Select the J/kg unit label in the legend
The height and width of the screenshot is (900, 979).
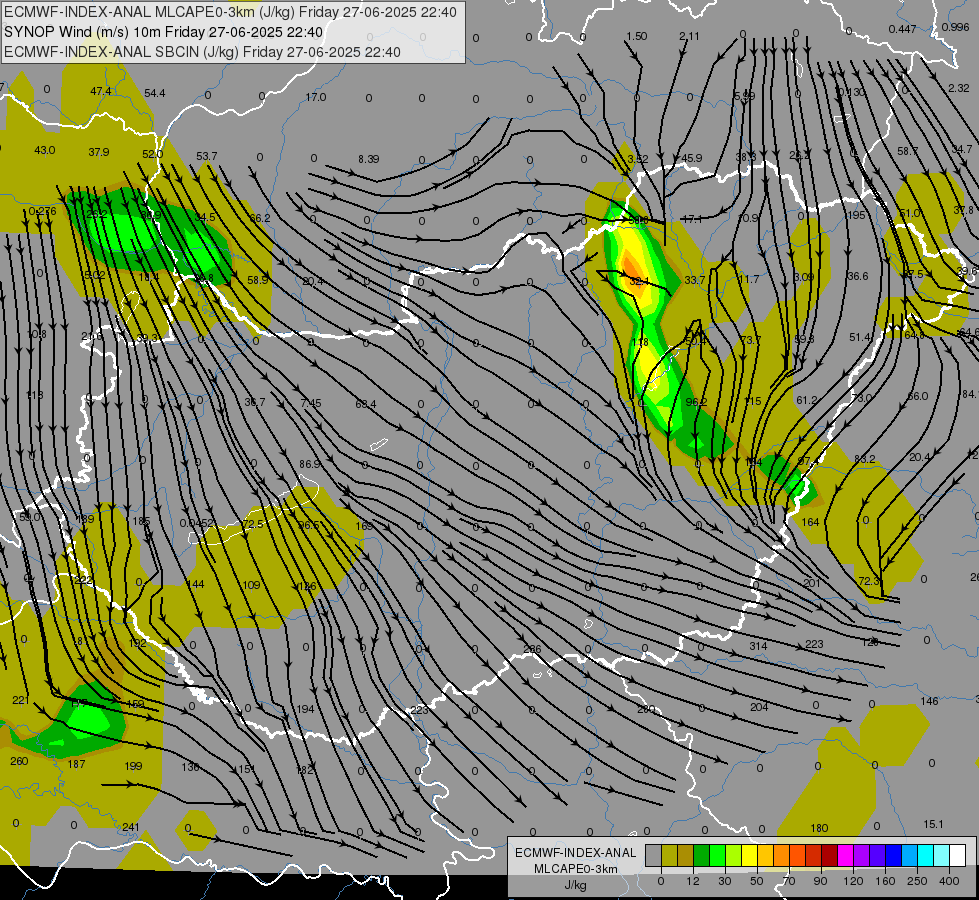pos(576,885)
